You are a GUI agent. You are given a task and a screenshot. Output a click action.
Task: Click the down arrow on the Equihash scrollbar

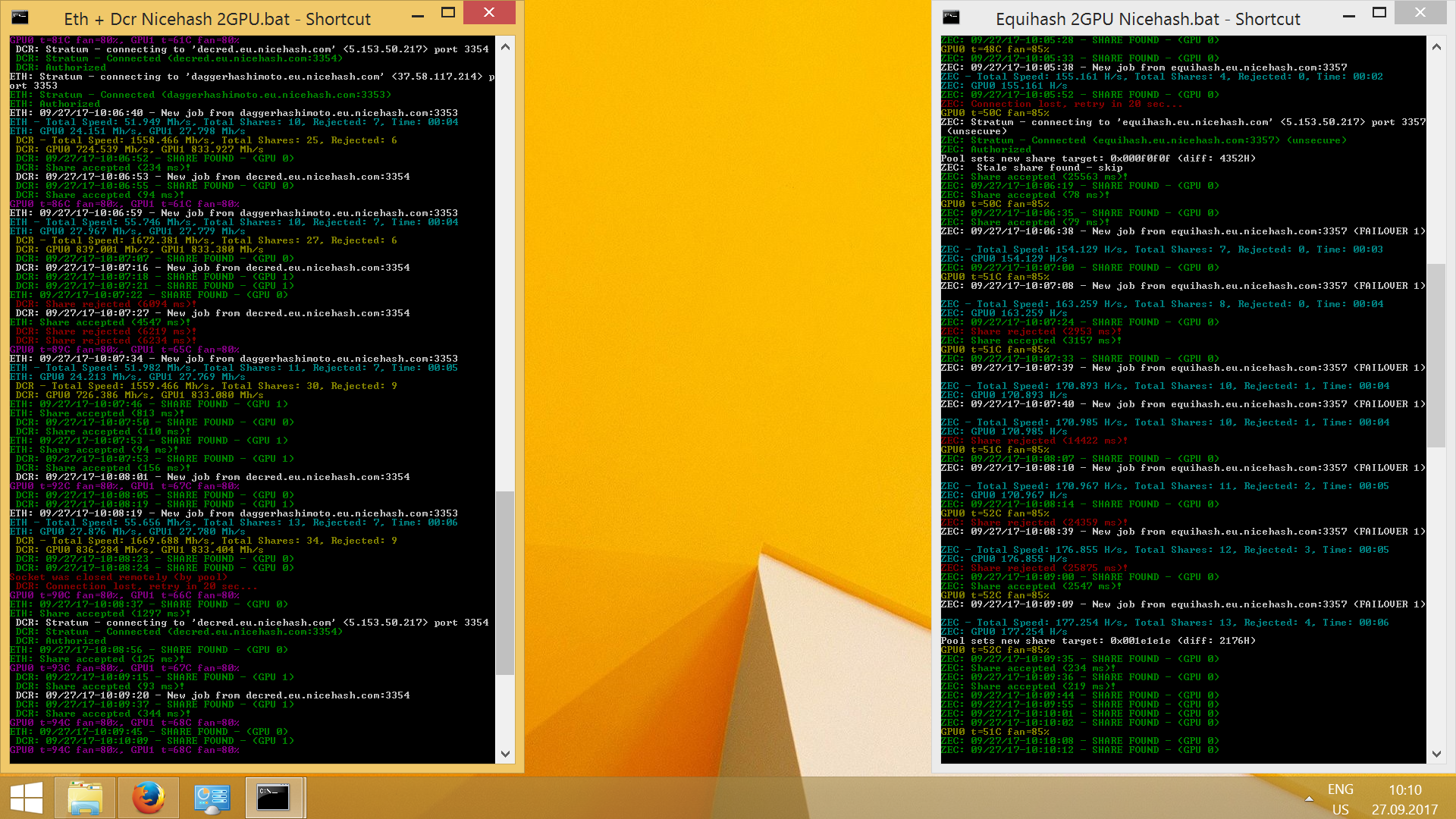coord(1437,755)
